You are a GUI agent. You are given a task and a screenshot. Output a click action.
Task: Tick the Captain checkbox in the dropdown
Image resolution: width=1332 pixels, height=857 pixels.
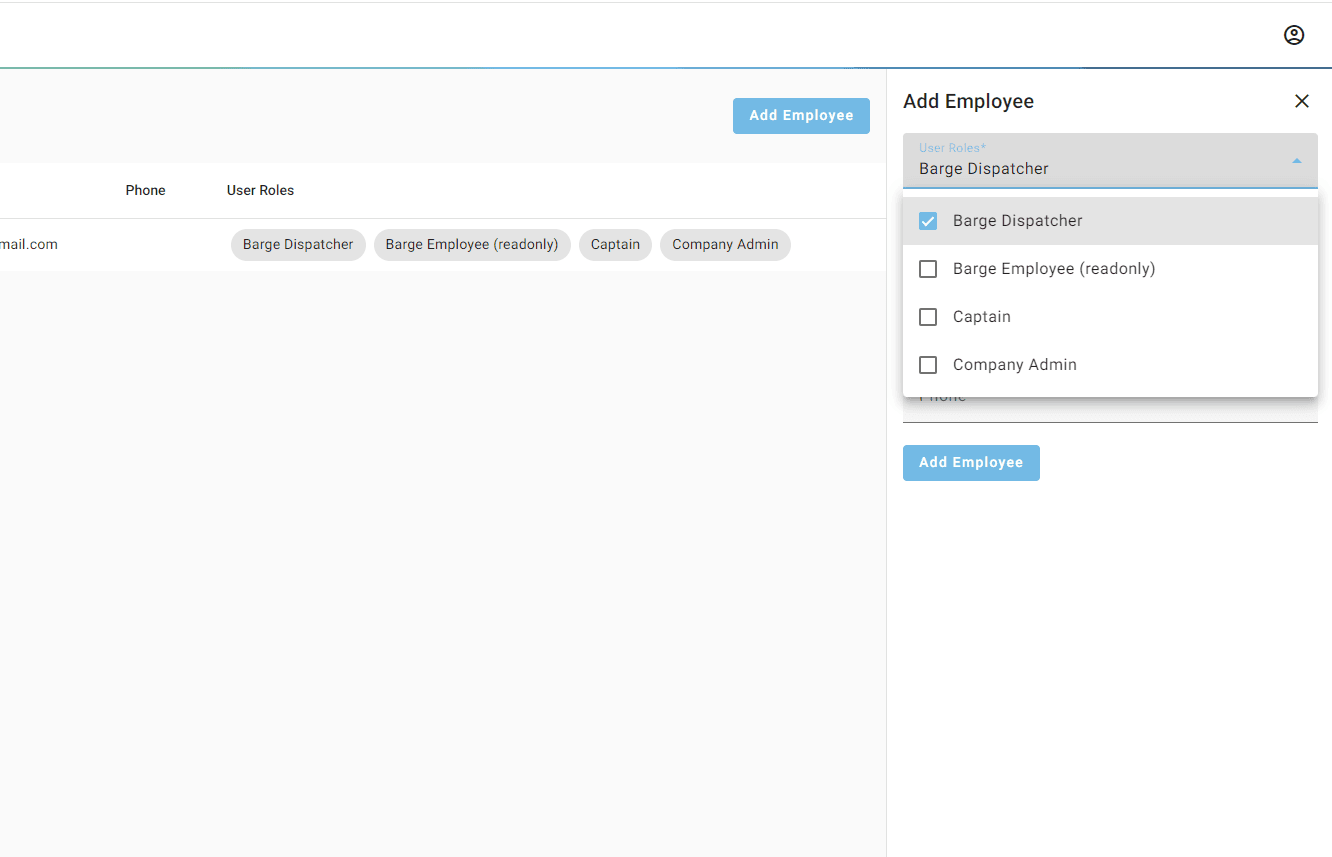point(928,317)
